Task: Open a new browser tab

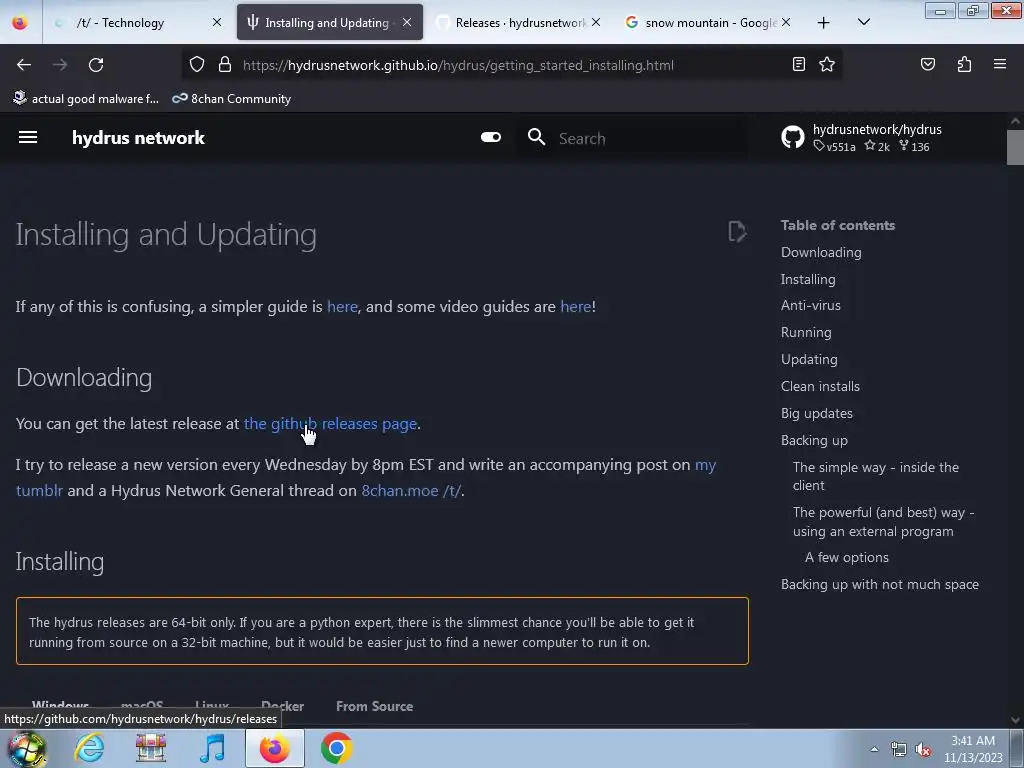Action: tap(823, 23)
